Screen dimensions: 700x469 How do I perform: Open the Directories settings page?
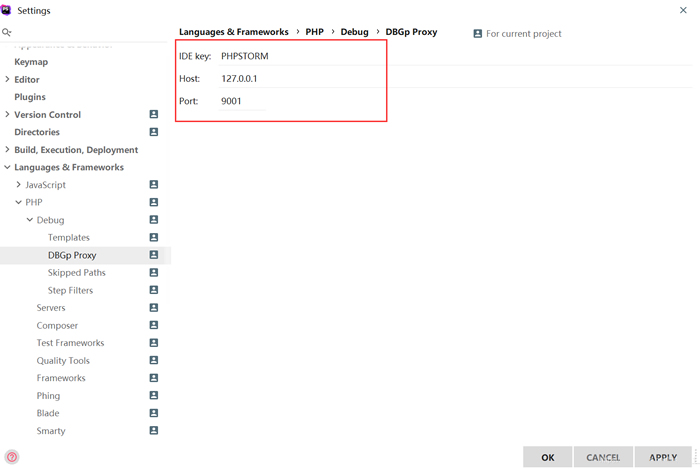pos(37,132)
